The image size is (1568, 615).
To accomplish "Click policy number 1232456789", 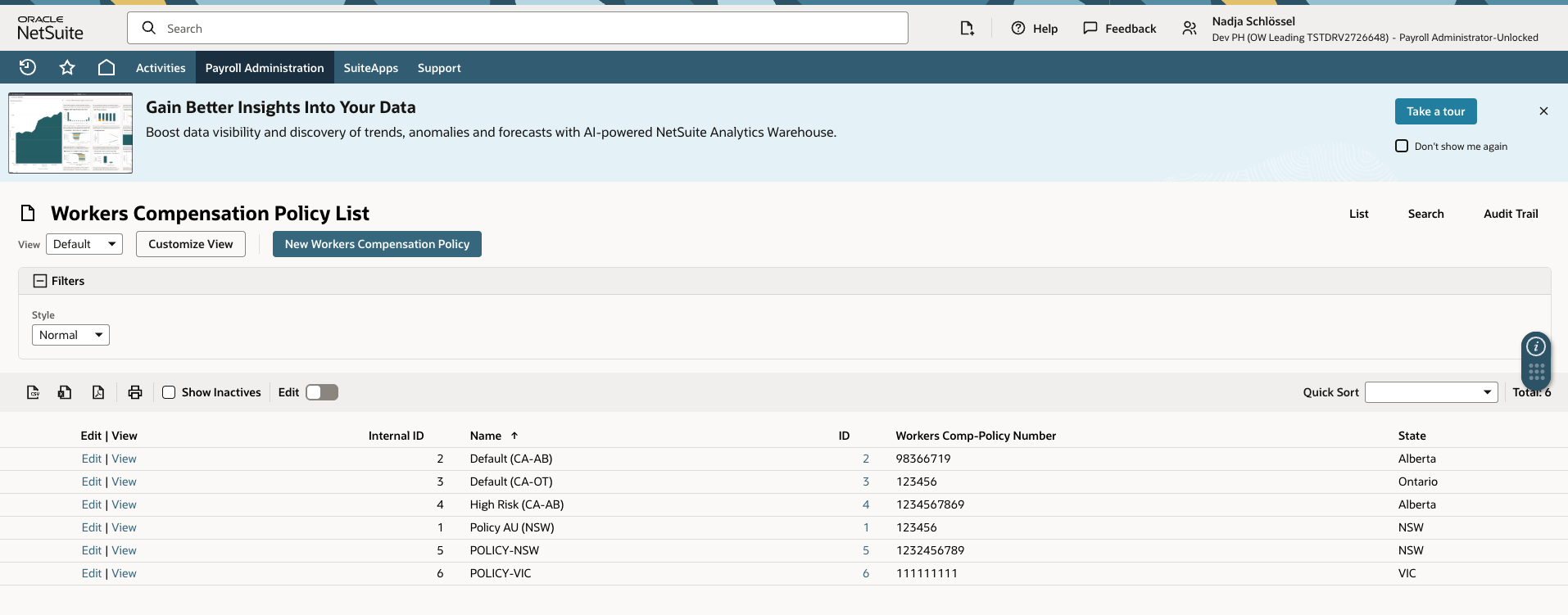I will pos(930,550).
